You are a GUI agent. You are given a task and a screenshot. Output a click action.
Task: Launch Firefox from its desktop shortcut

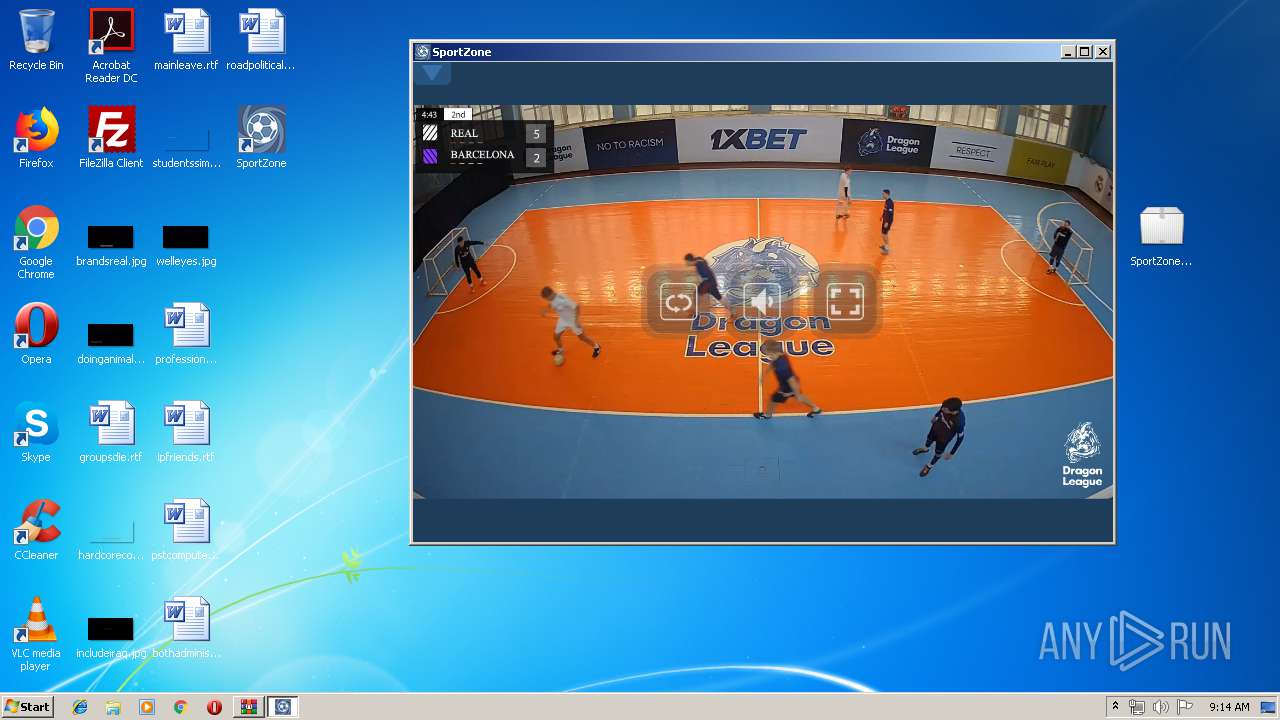pyautogui.click(x=36, y=138)
